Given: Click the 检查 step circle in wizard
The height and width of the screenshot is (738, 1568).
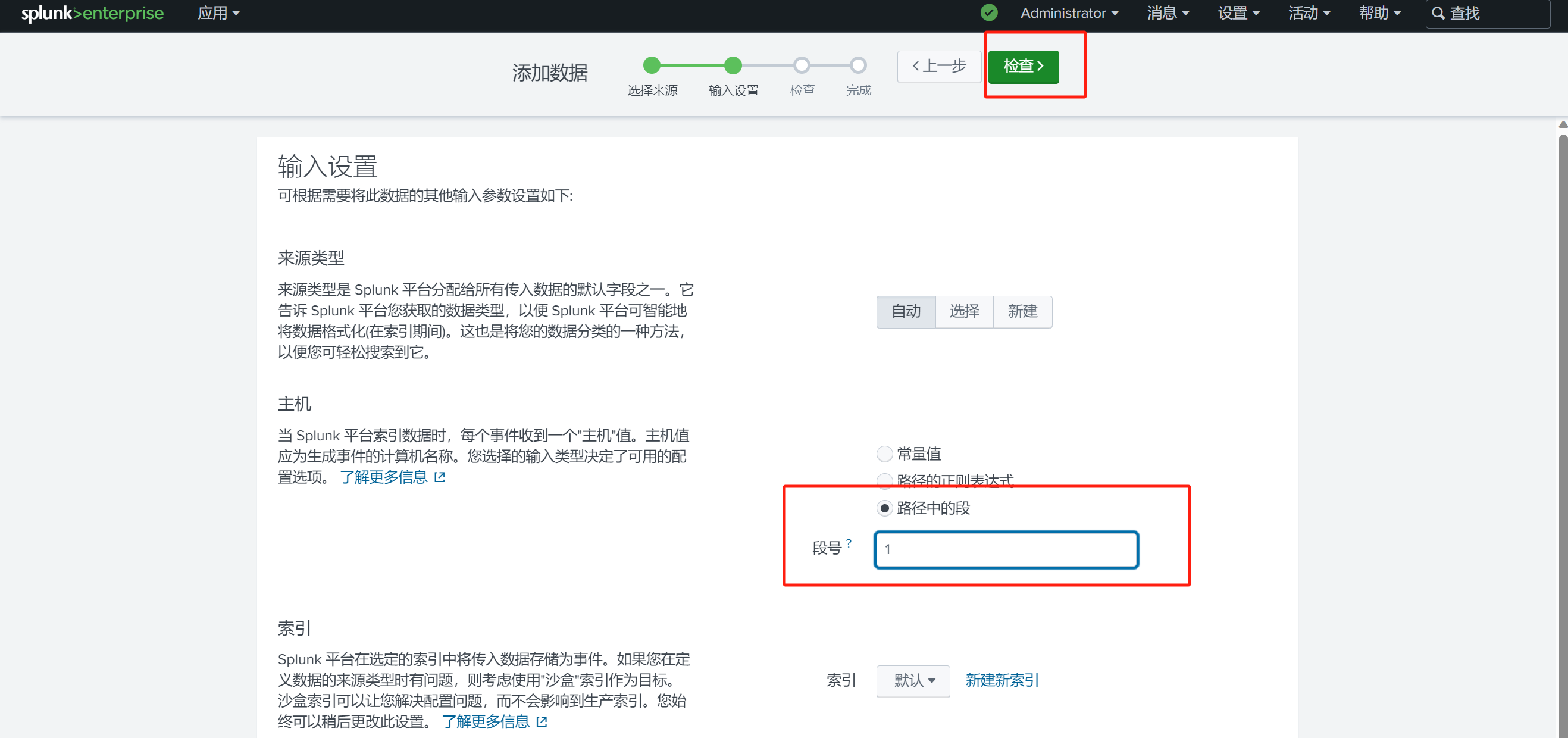Looking at the screenshot, I should pos(802,65).
